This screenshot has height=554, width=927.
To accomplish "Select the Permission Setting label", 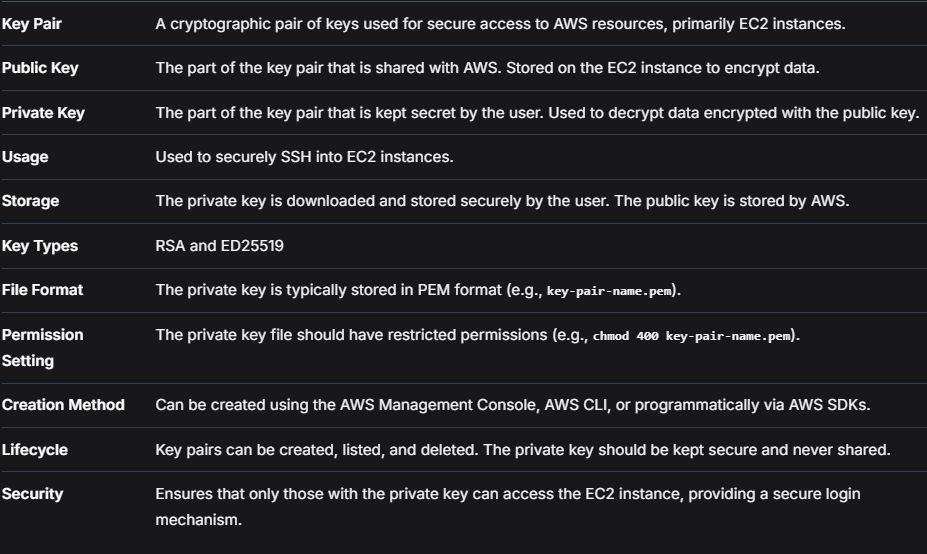I will point(43,348).
